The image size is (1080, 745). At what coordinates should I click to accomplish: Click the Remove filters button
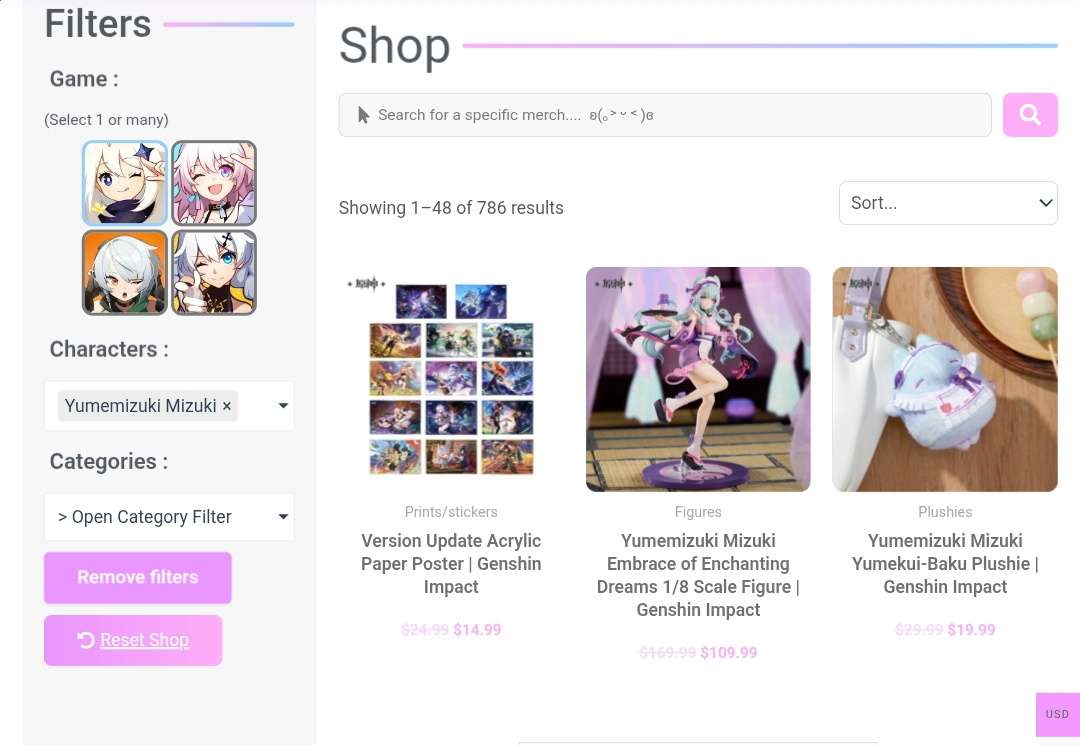pyautogui.click(x=138, y=578)
